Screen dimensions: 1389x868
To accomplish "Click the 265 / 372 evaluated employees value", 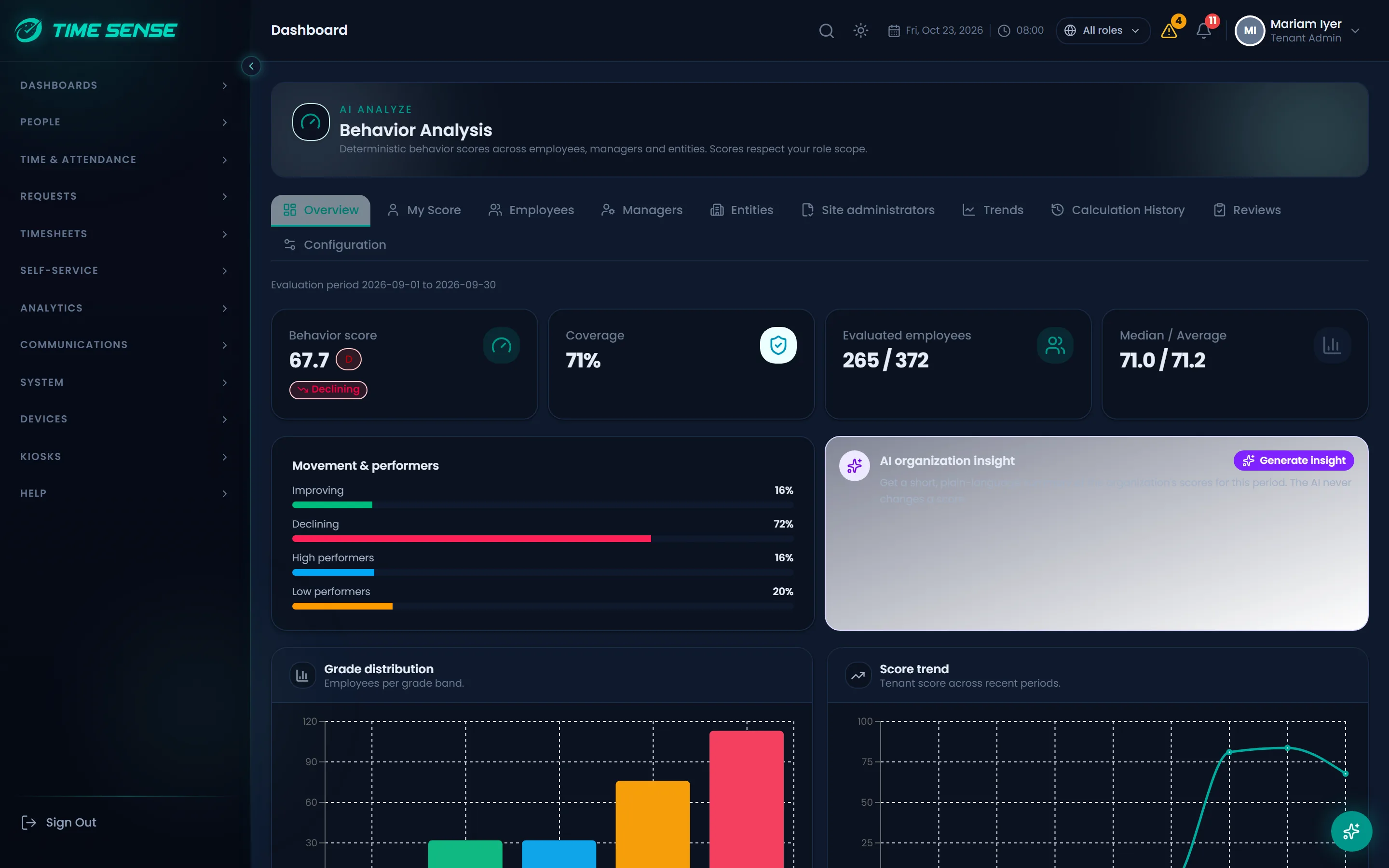I will tap(885, 360).
